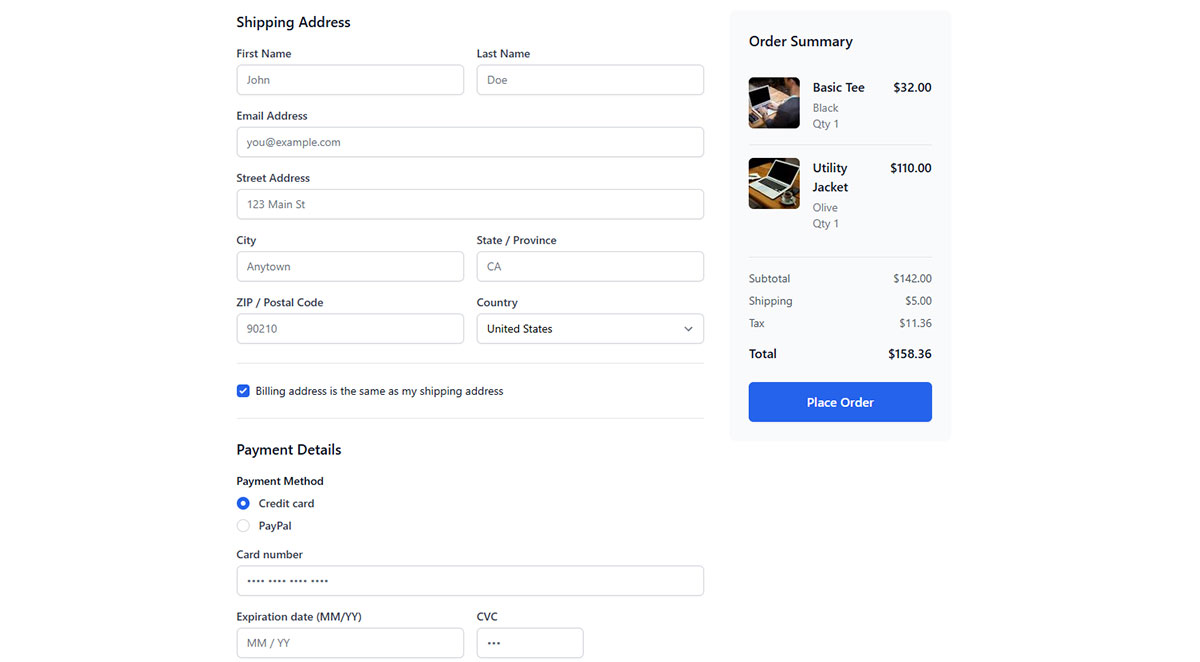Click the Country dropdown chevron arrow
The width and height of the screenshot is (1200, 662).
(x=688, y=328)
